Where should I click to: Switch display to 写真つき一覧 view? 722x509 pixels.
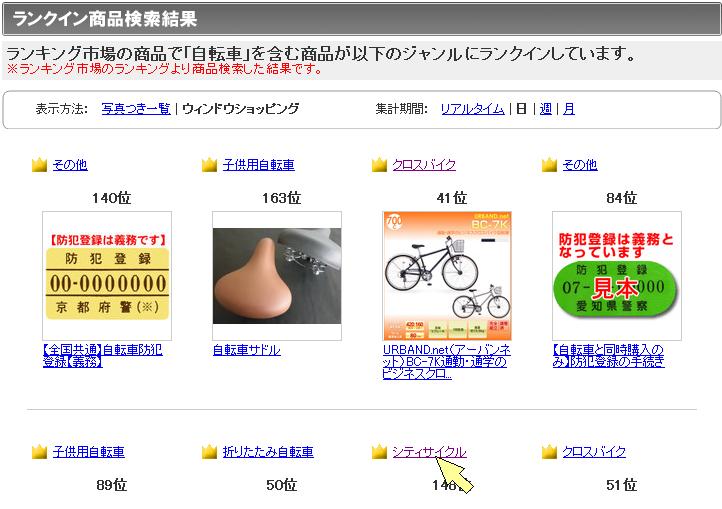point(136,109)
